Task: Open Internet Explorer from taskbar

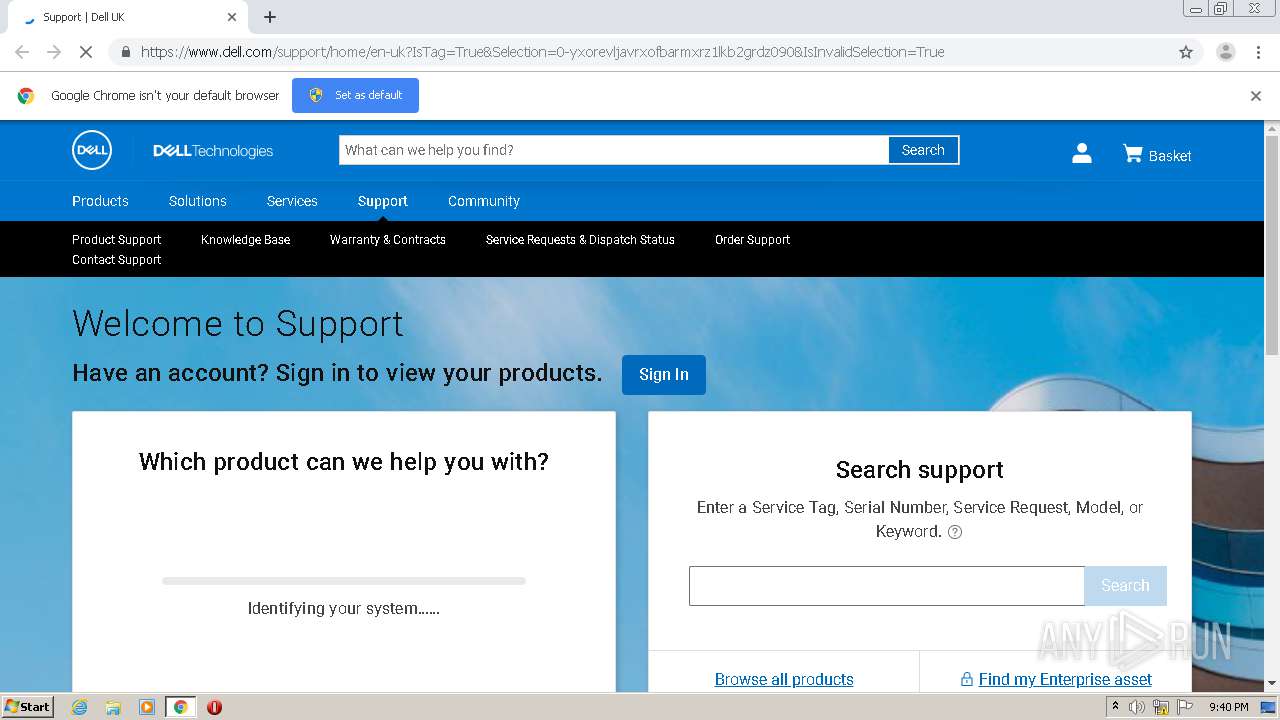Action: (x=79, y=707)
